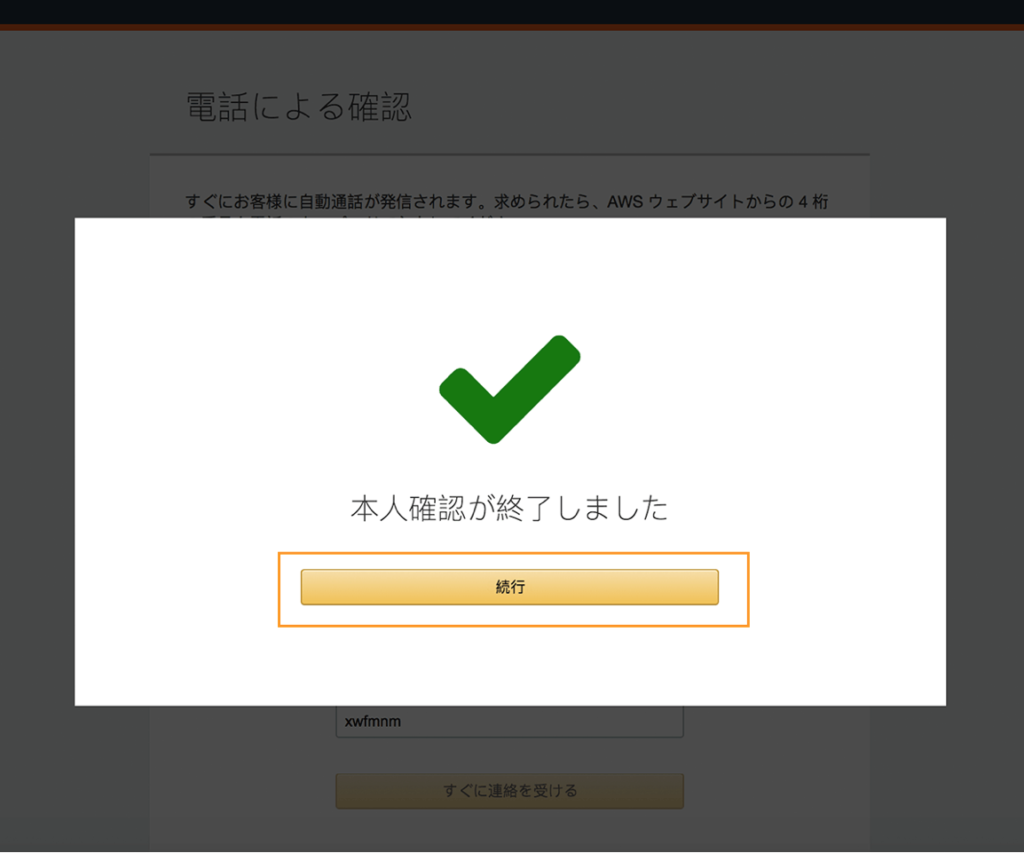Viewport: 1024px width, 853px height.
Task: Click the orange stripe under header
Action: (512, 27)
